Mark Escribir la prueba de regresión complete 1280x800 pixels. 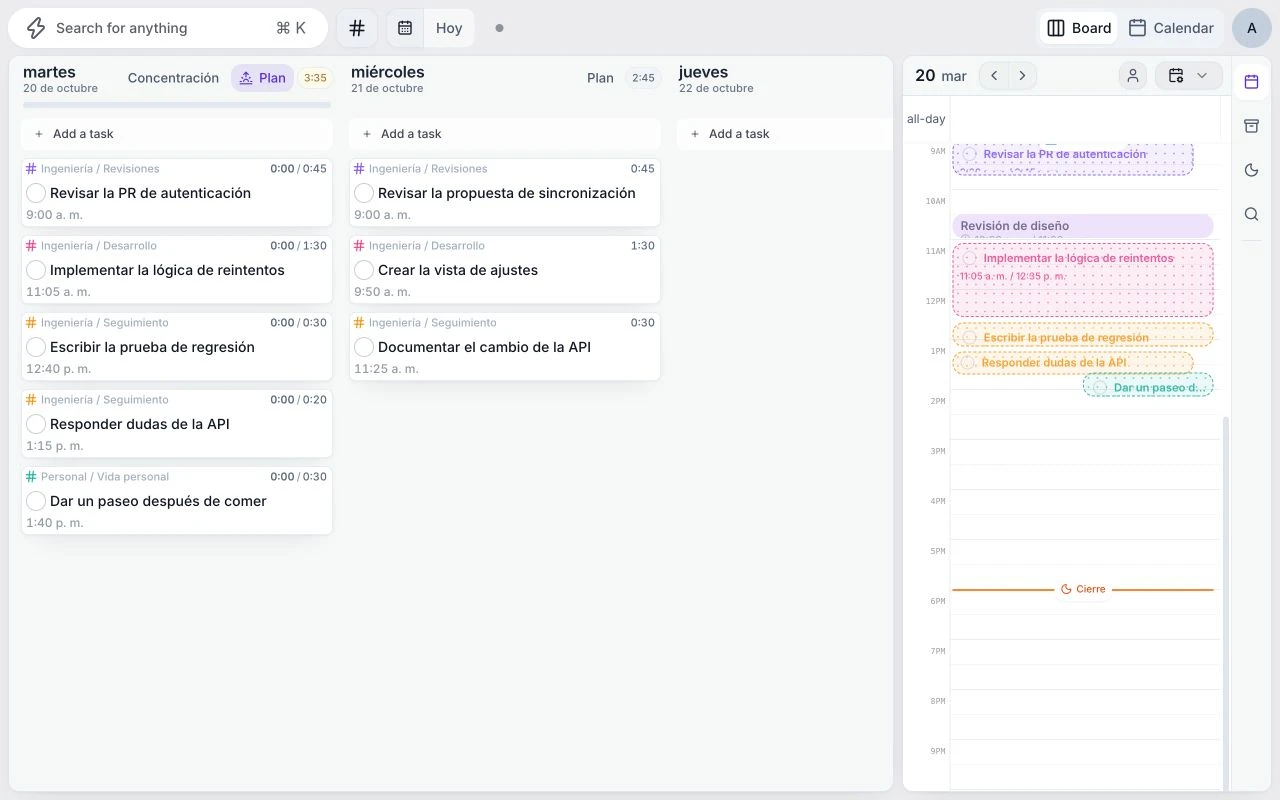[x=36, y=347]
